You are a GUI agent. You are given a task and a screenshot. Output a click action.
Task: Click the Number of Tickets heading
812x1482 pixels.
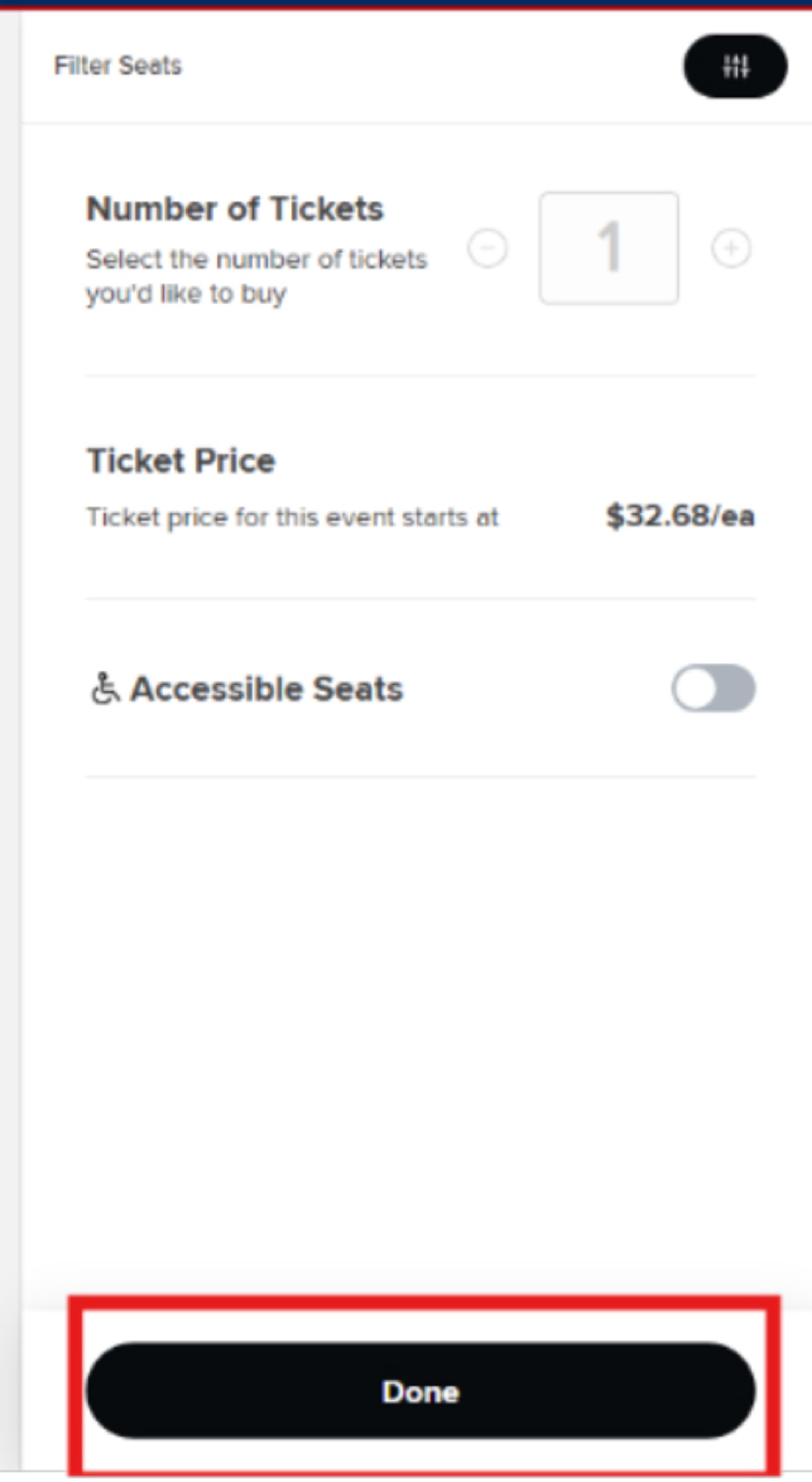click(235, 208)
